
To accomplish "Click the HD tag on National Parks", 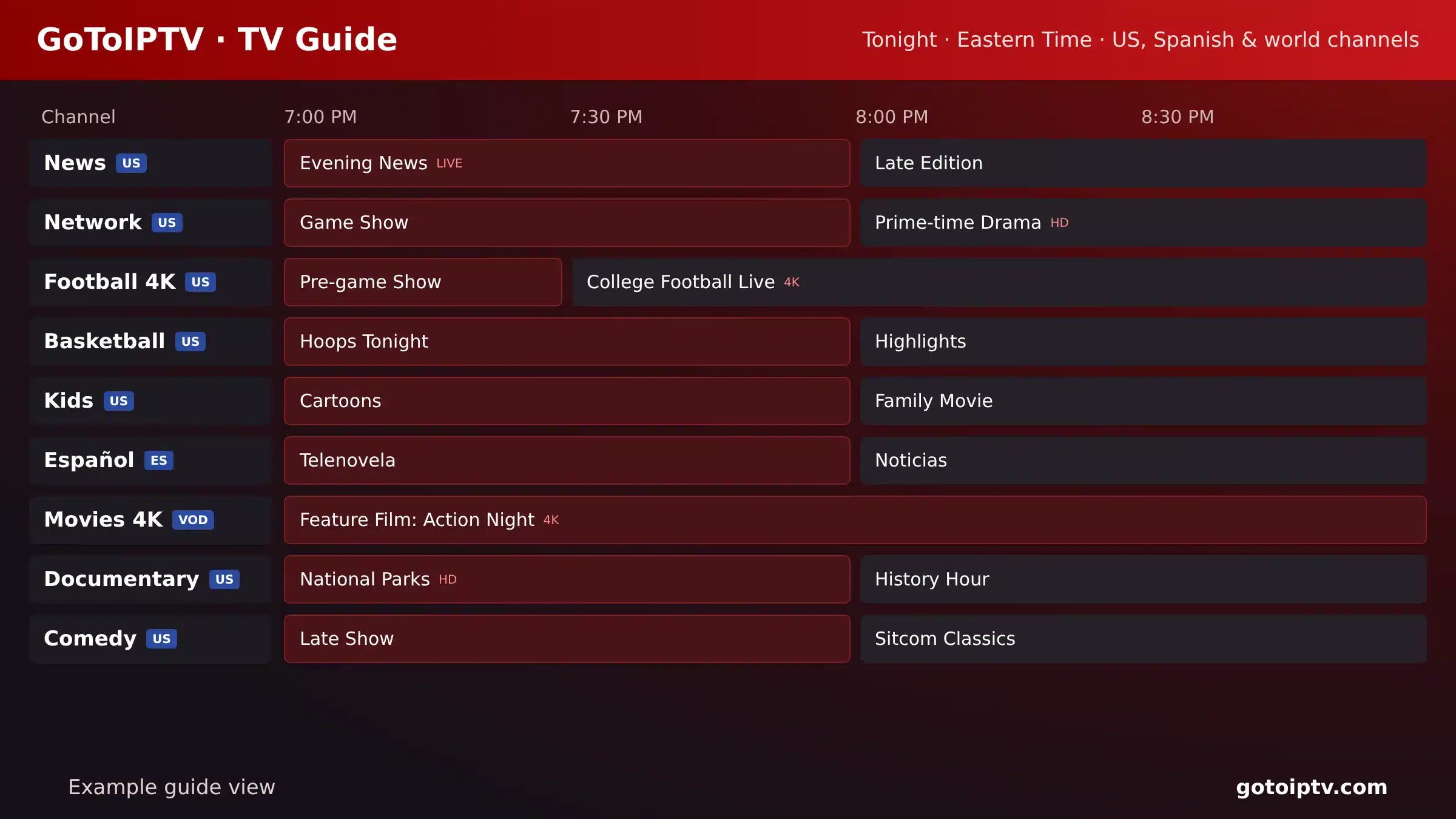I will tap(448, 579).
